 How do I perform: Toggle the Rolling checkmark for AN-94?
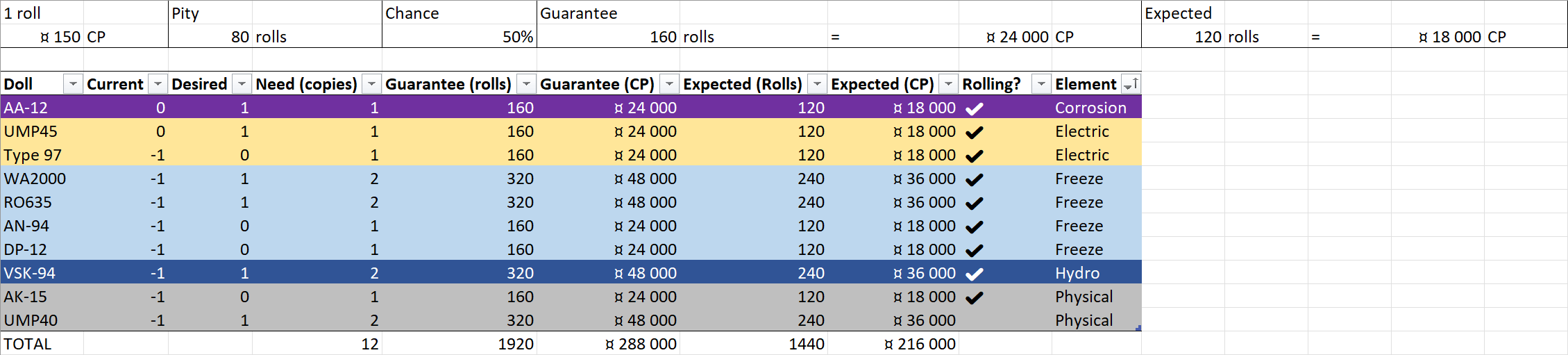click(x=975, y=226)
